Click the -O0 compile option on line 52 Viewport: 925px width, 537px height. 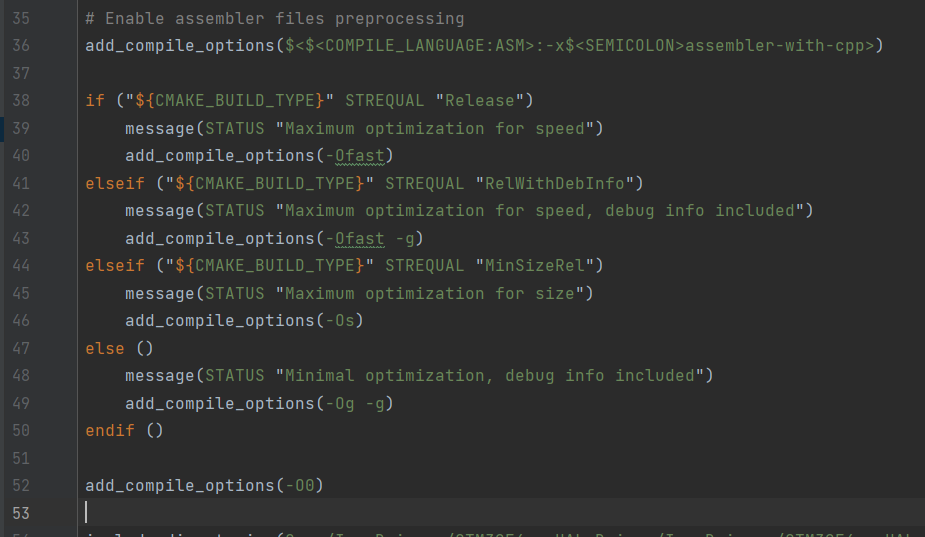[300, 486]
